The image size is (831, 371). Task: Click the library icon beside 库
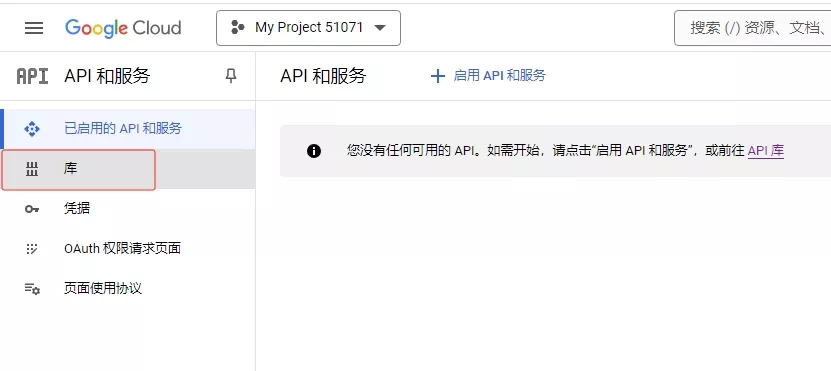click(32, 170)
